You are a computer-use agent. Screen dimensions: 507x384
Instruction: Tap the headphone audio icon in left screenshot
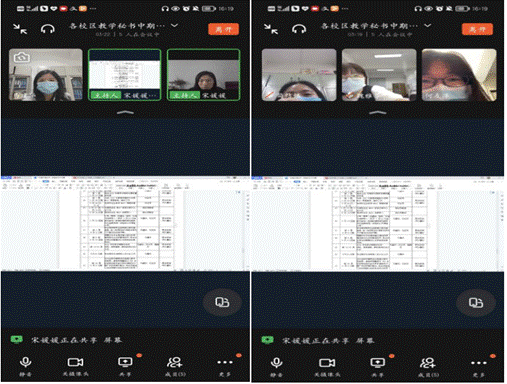pos(47,29)
